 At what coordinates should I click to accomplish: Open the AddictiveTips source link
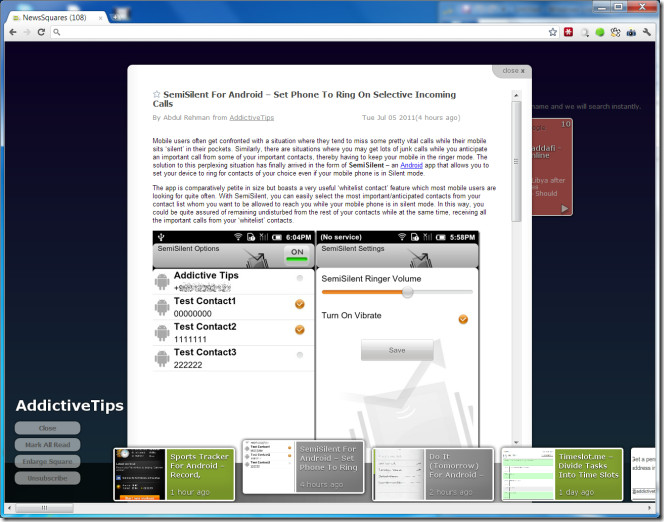point(252,118)
